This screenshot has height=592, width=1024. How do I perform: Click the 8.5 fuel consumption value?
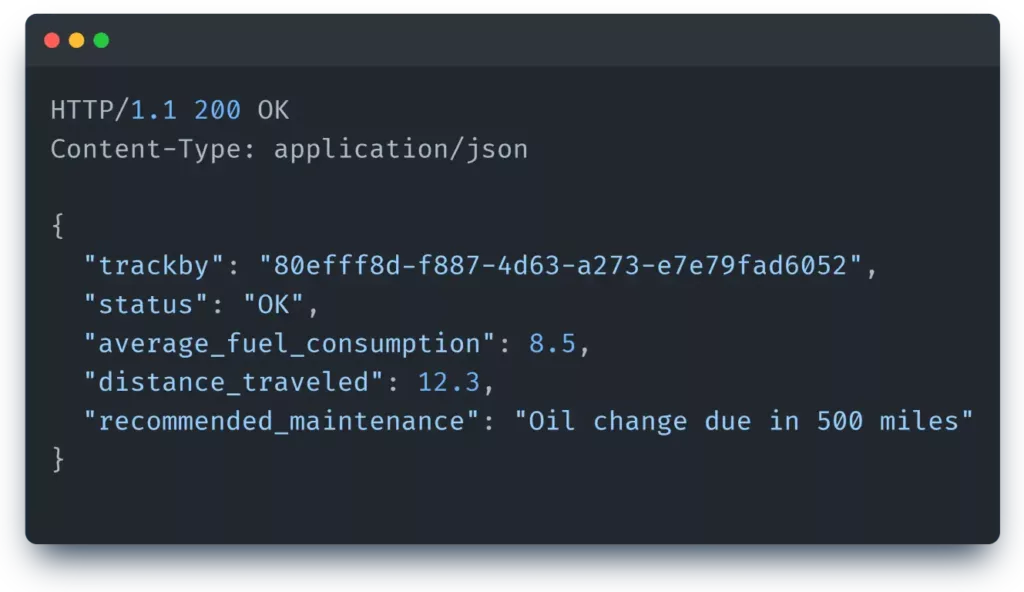(x=553, y=343)
